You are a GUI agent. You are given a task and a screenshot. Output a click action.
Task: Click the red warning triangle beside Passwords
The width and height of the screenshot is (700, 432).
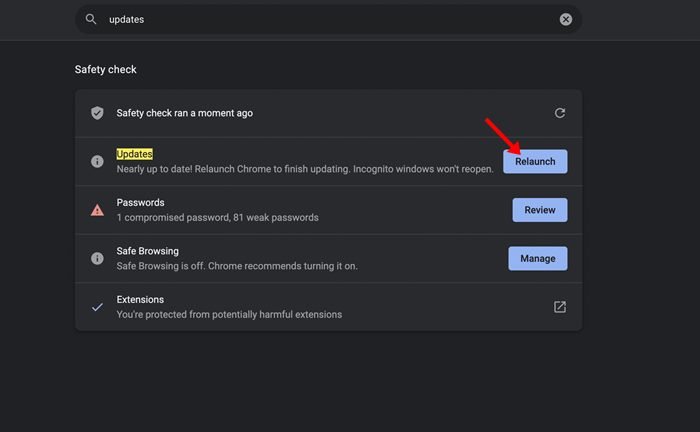[x=97, y=210]
